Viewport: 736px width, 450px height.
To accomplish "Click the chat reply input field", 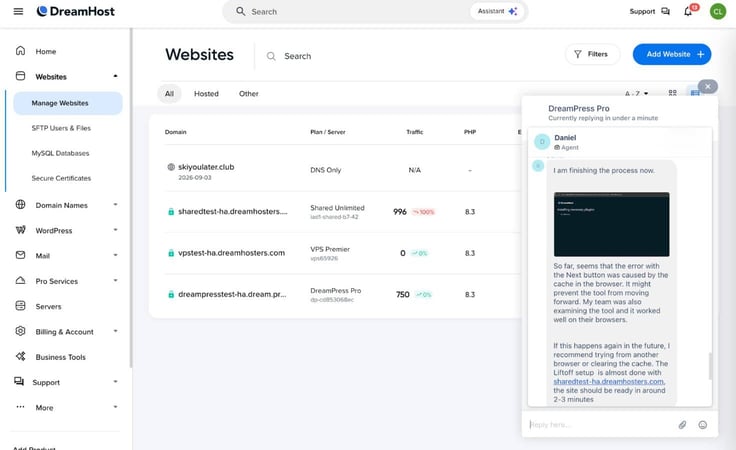I will [x=600, y=425].
